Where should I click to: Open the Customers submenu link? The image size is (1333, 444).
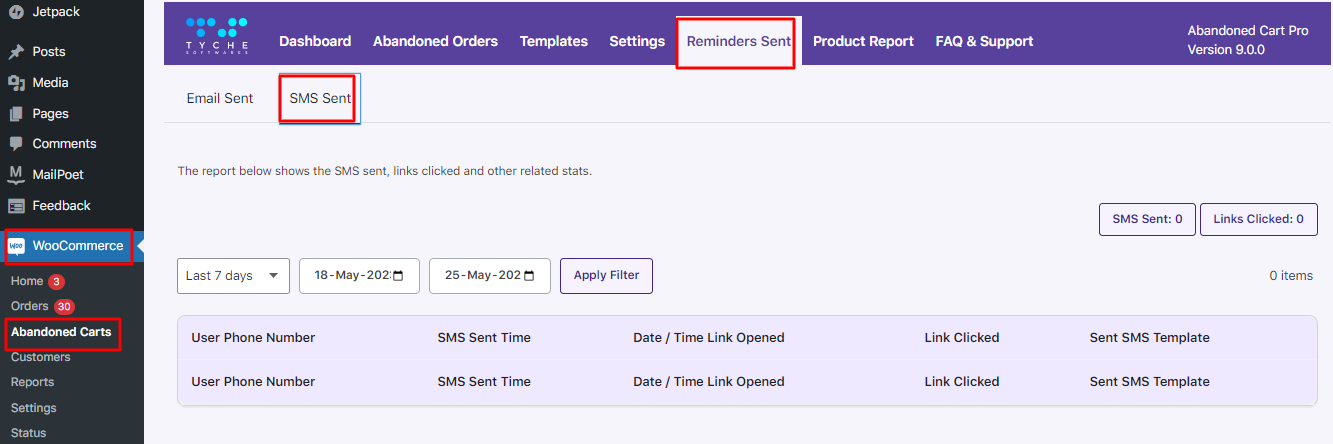point(41,357)
